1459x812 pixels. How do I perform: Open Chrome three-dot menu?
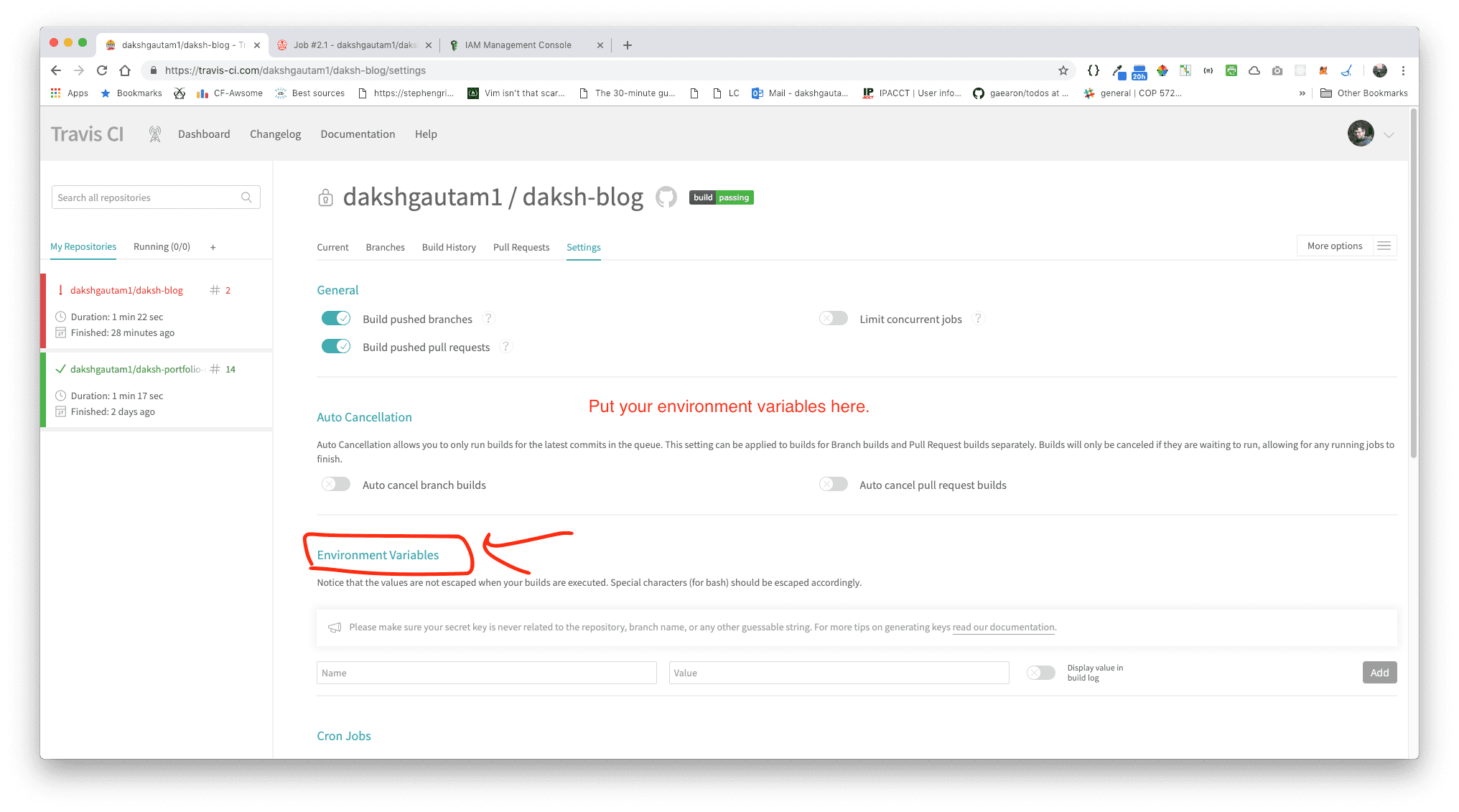1403,70
